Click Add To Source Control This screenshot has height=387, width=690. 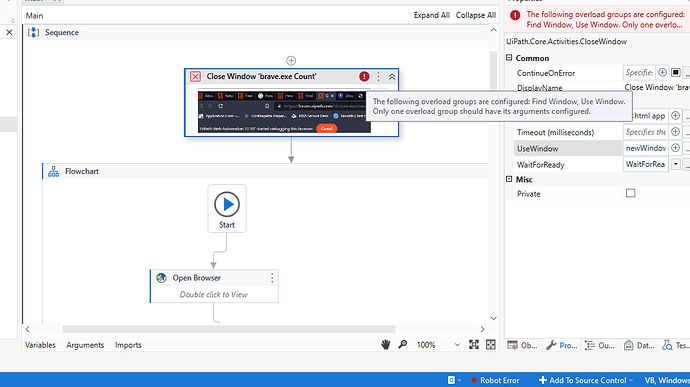click(x=586, y=380)
